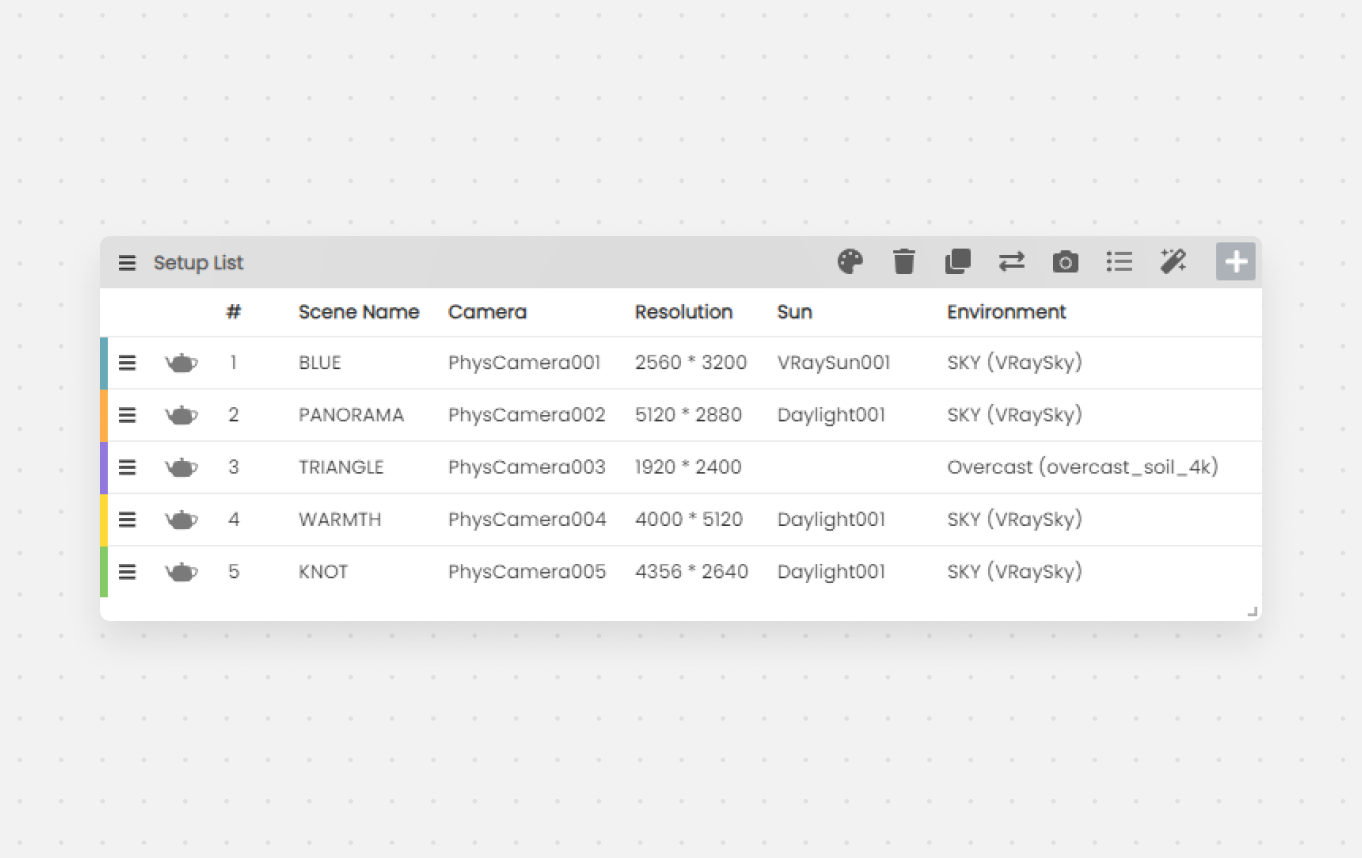Click the VRaySun001 sun cell
This screenshot has width=1362, height=858.
(834, 363)
